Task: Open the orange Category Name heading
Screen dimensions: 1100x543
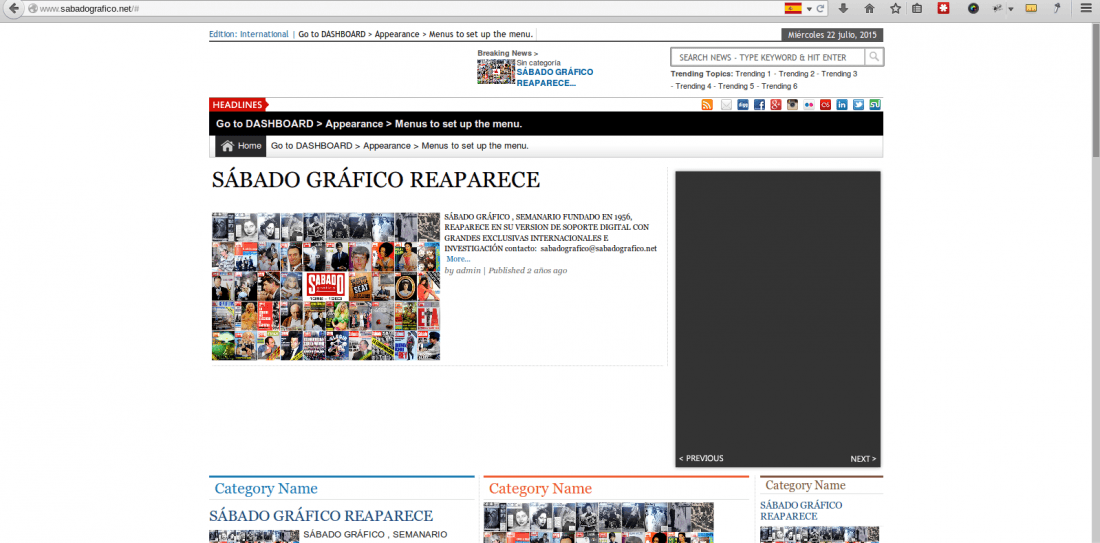Action: [540, 488]
